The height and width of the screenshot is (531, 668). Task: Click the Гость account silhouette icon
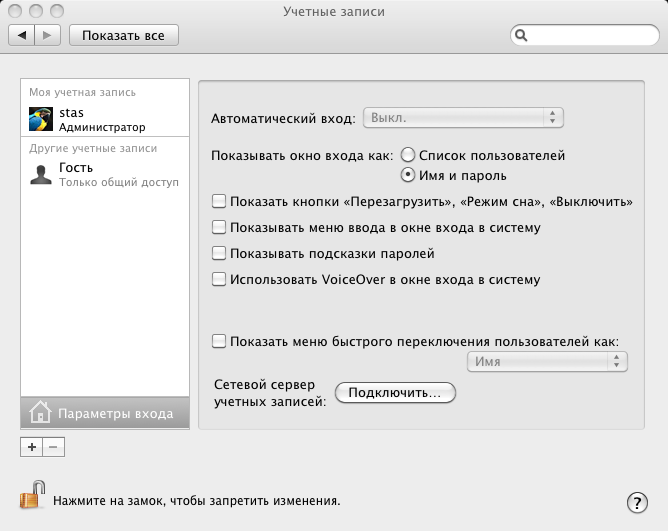(41, 174)
